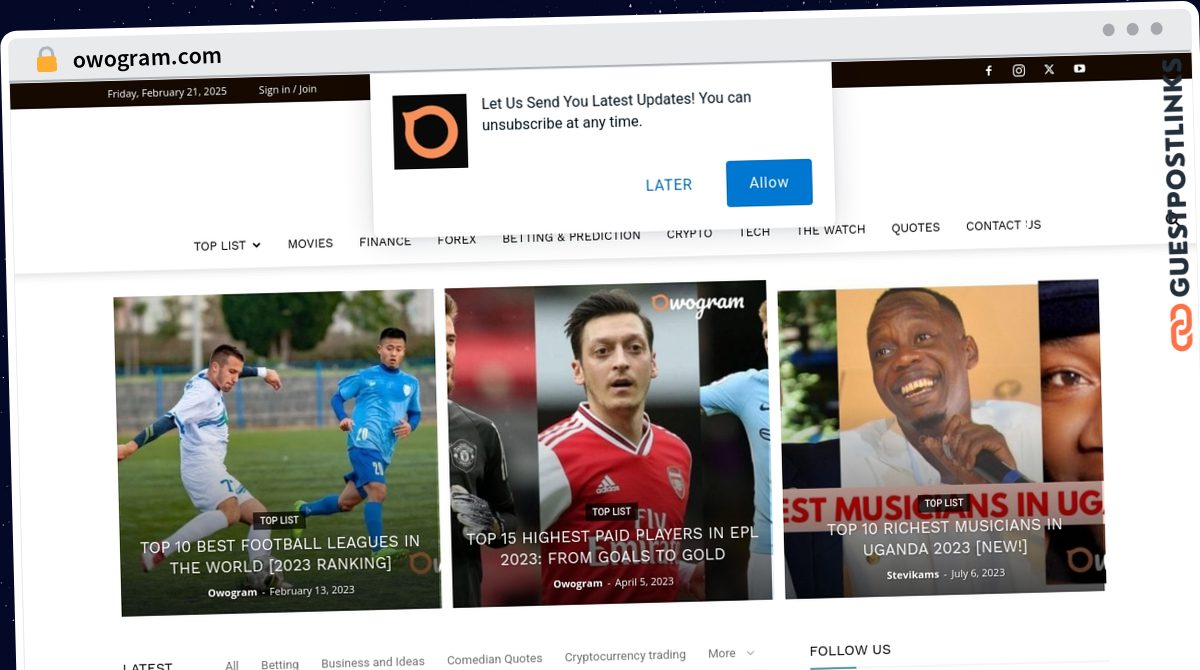Screen dimensions: 1200x670
Task: Click the date Friday, February 21, 2025
Action: pos(167,92)
